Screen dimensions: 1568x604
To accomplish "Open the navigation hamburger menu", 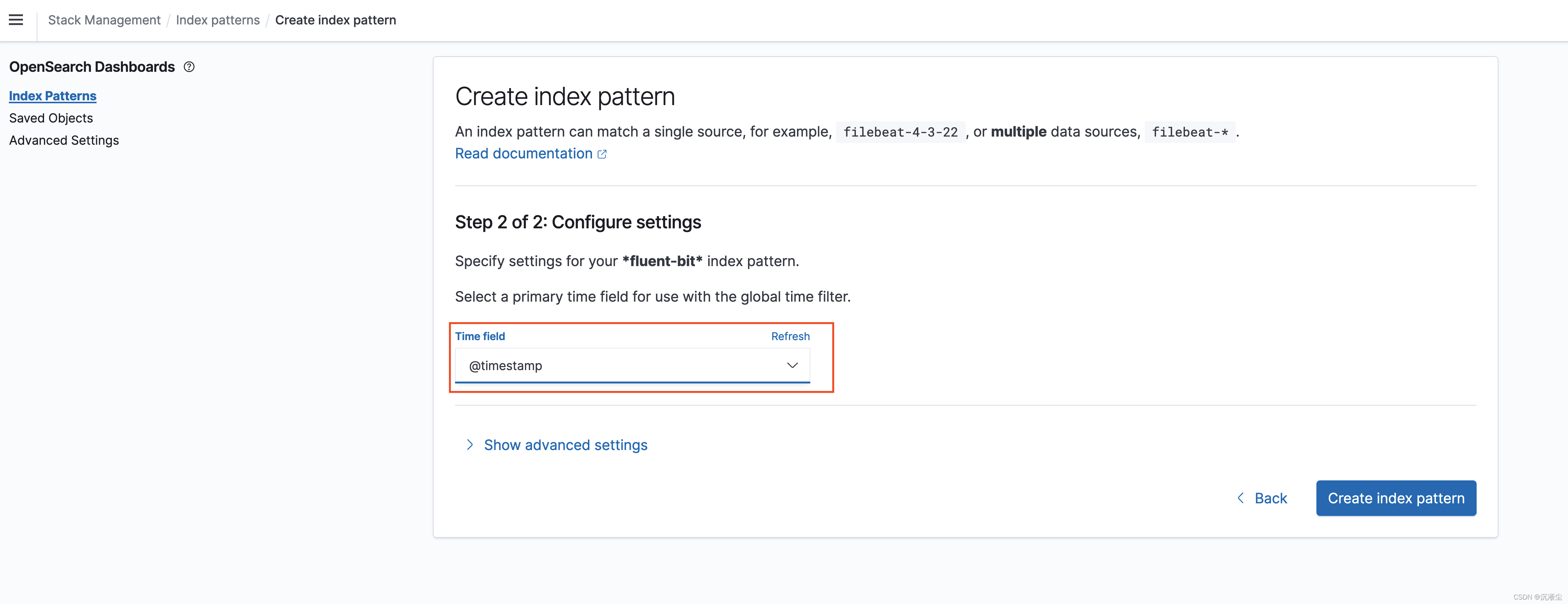I will pos(16,20).
